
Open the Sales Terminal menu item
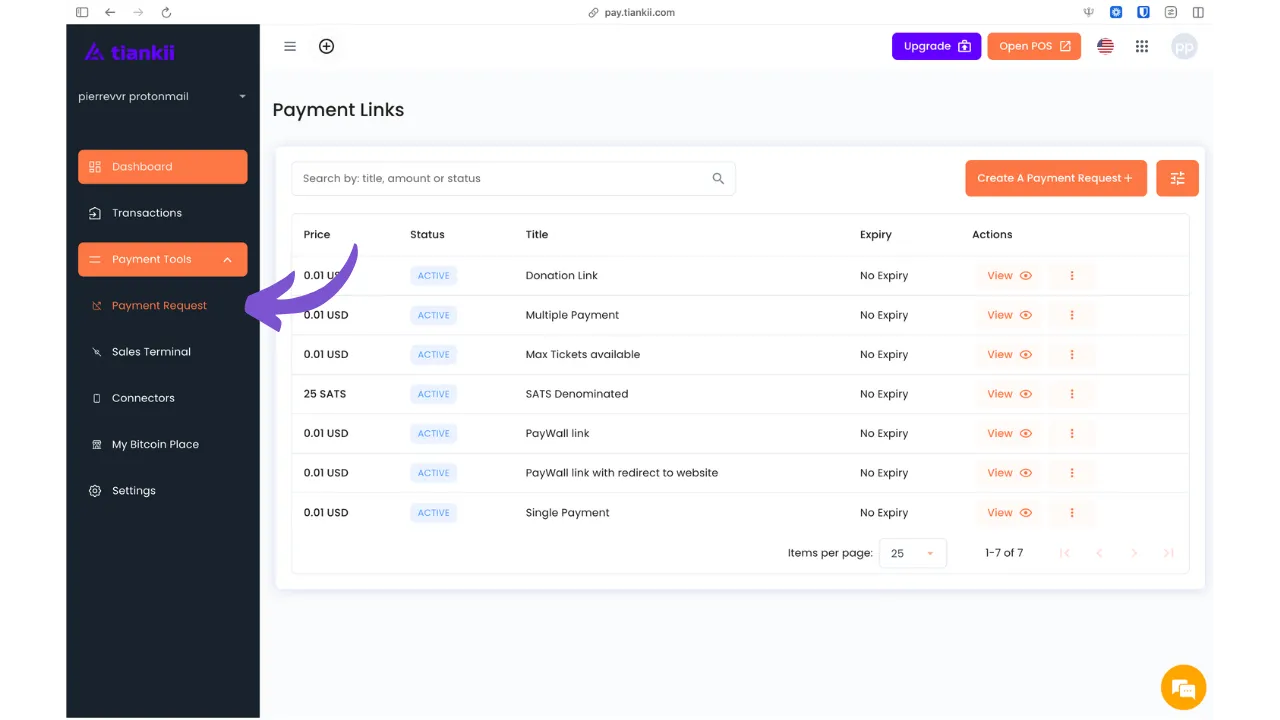click(x=151, y=352)
